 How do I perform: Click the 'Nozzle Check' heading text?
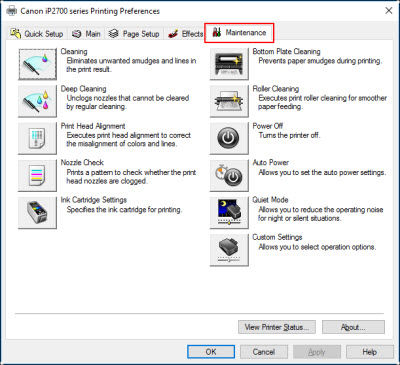coord(82,162)
